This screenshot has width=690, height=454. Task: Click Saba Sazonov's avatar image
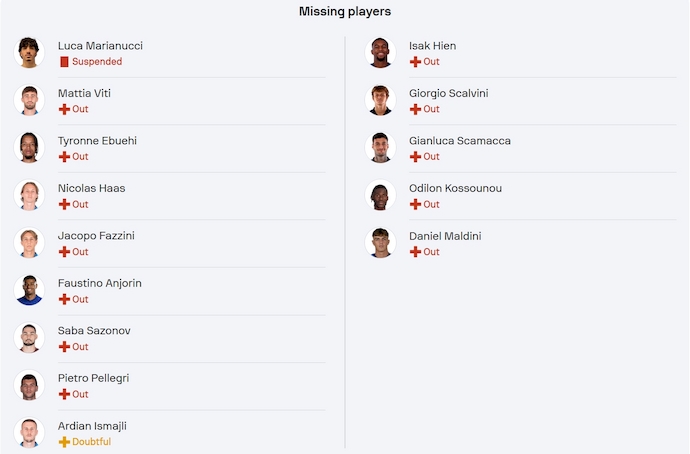(29, 337)
